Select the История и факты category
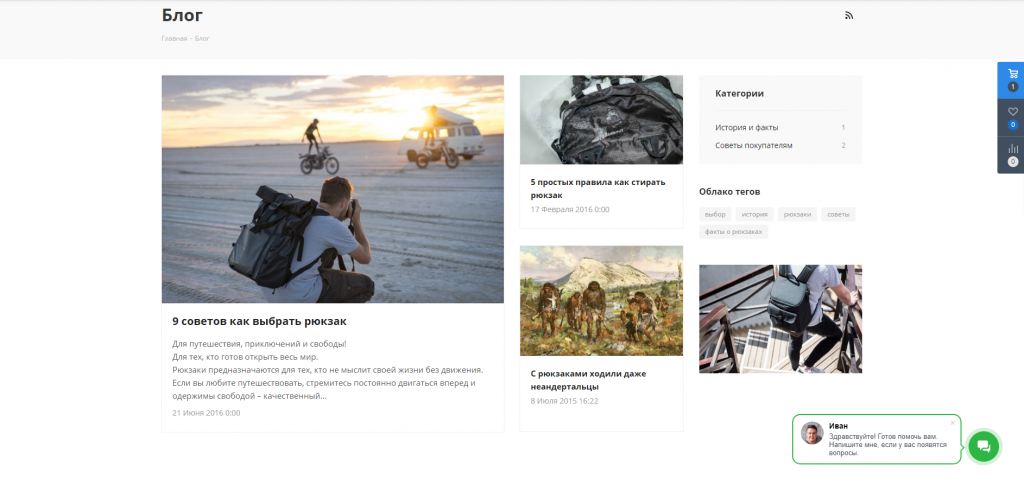Viewport: 1024px width, 491px height. click(746, 128)
